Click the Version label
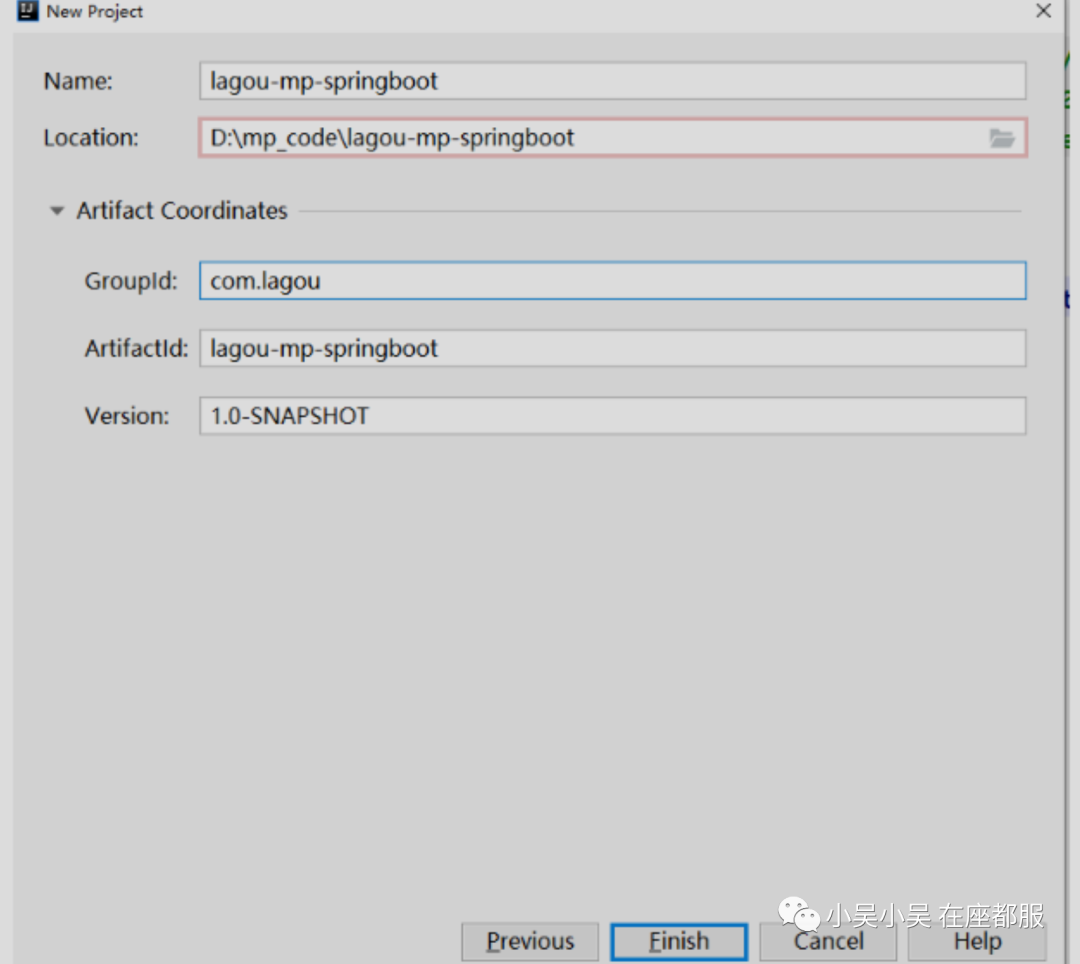 click(127, 416)
